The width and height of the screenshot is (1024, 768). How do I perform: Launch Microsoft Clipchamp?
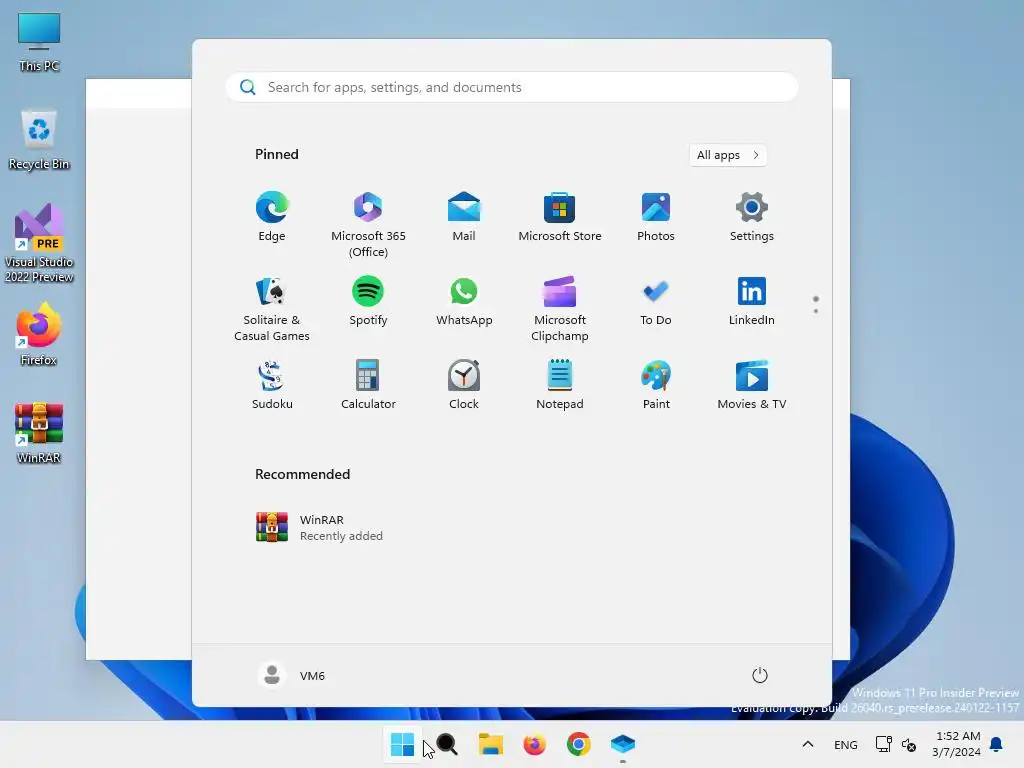point(560,308)
